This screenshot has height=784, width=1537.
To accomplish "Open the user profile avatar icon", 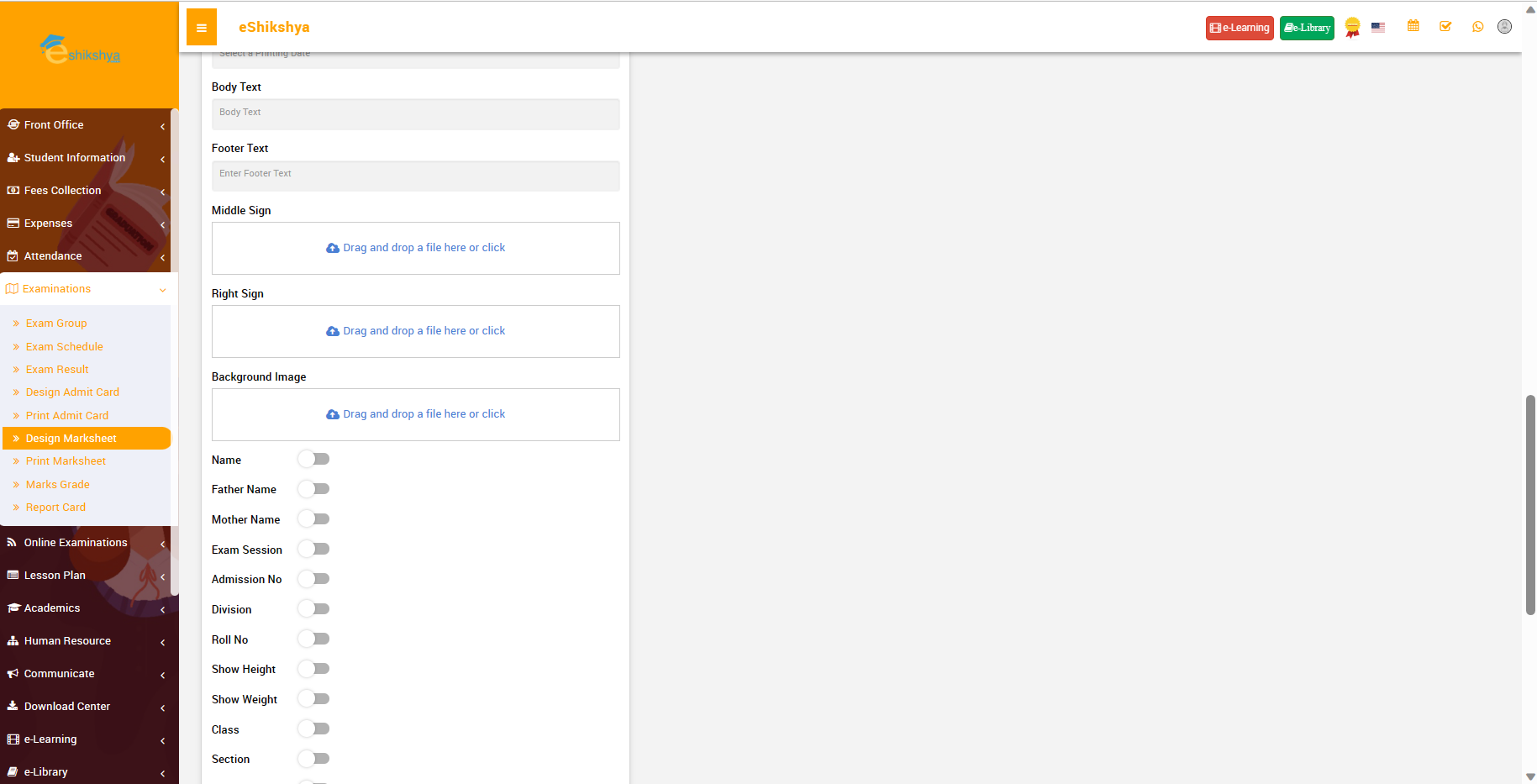I will coord(1504,27).
